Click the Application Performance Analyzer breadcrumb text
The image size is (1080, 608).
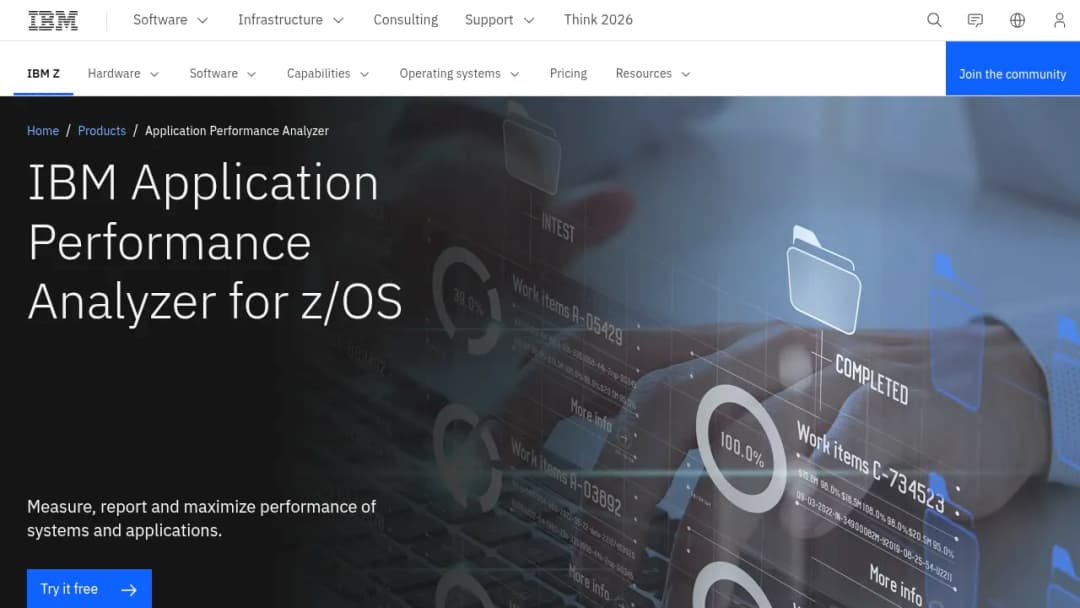[x=237, y=131]
